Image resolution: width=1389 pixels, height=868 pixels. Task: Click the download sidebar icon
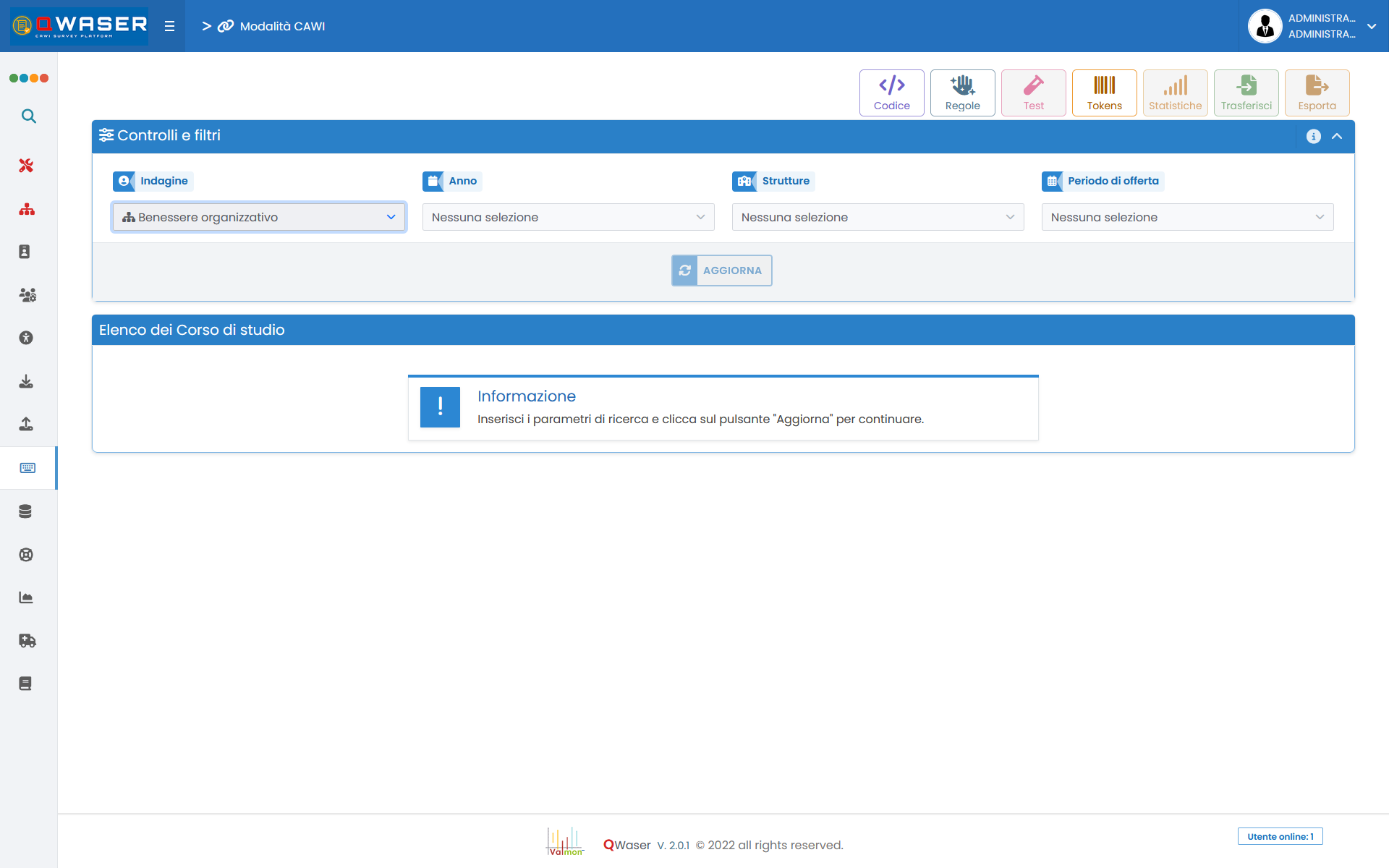coord(26,381)
